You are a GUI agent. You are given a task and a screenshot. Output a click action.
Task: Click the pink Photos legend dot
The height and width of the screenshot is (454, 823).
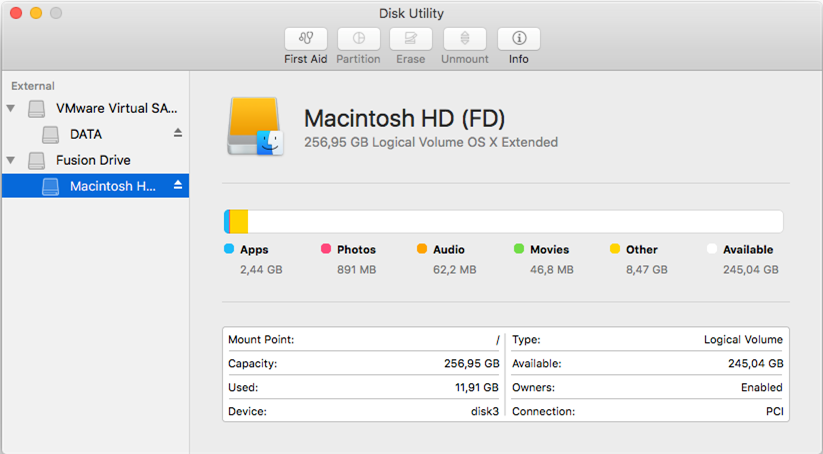coord(326,249)
